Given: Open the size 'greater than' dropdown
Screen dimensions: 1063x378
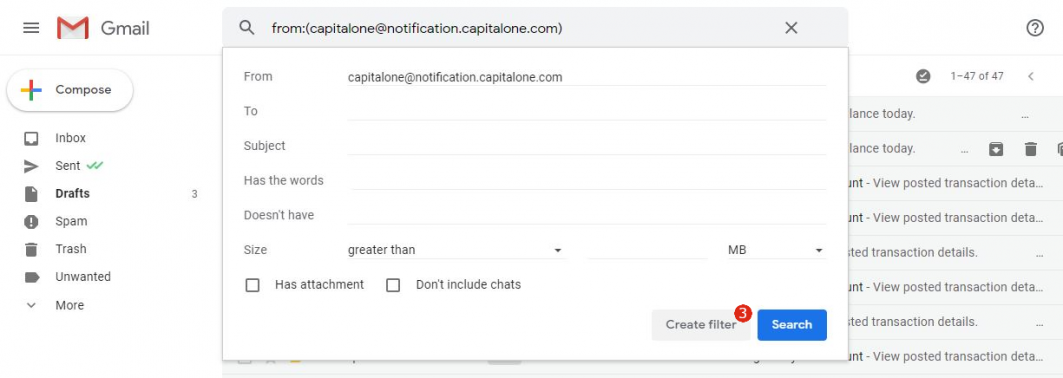Looking at the screenshot, I should tap(456, 250).
